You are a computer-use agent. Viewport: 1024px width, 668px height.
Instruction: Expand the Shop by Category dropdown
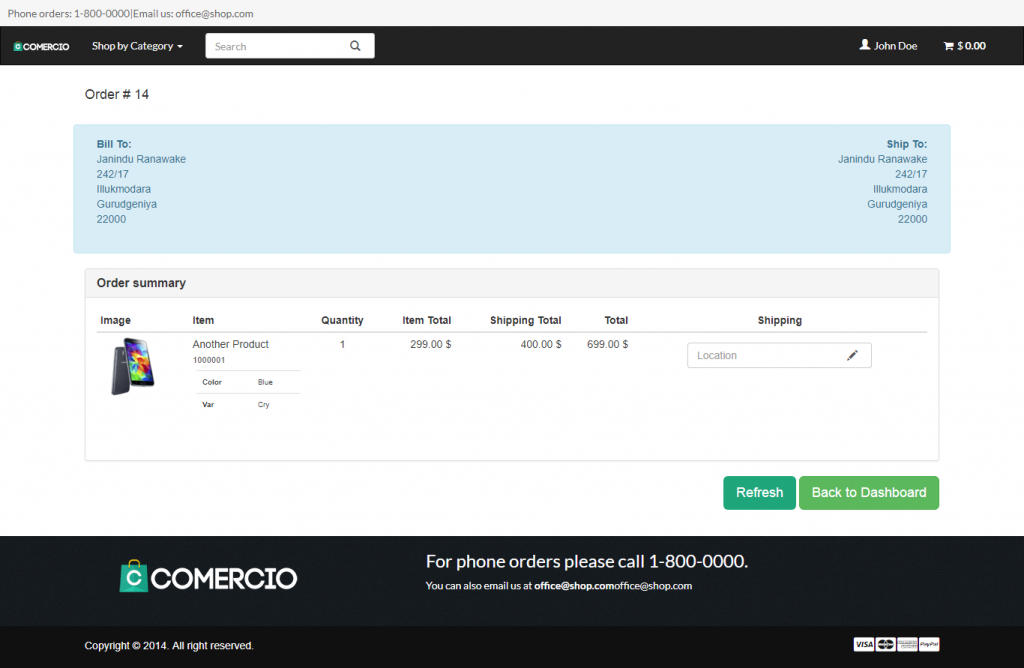tap(132, 46)
